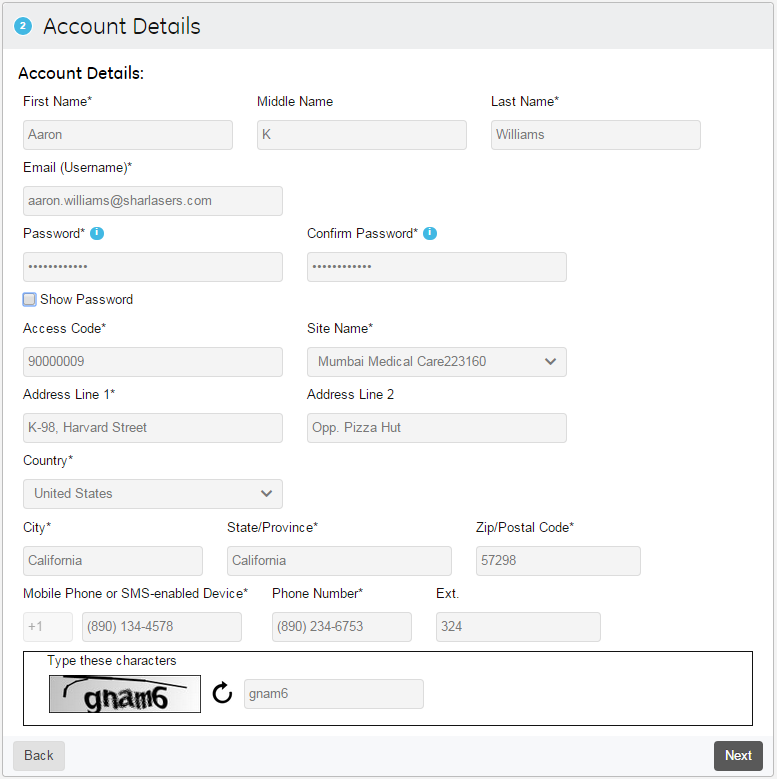
Task: Click the Password info icon
Action: point(97,233)
